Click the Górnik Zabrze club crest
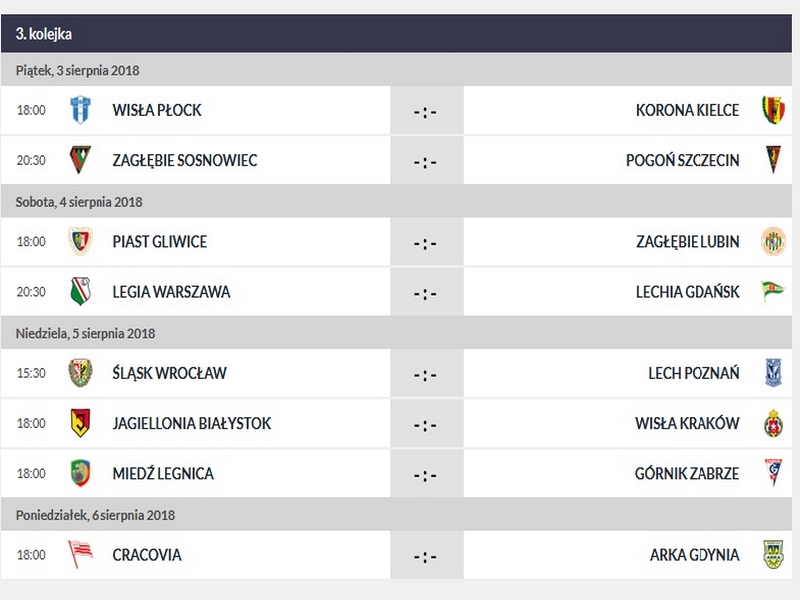The width and height of the screenshot is (800, 600). 772,473
